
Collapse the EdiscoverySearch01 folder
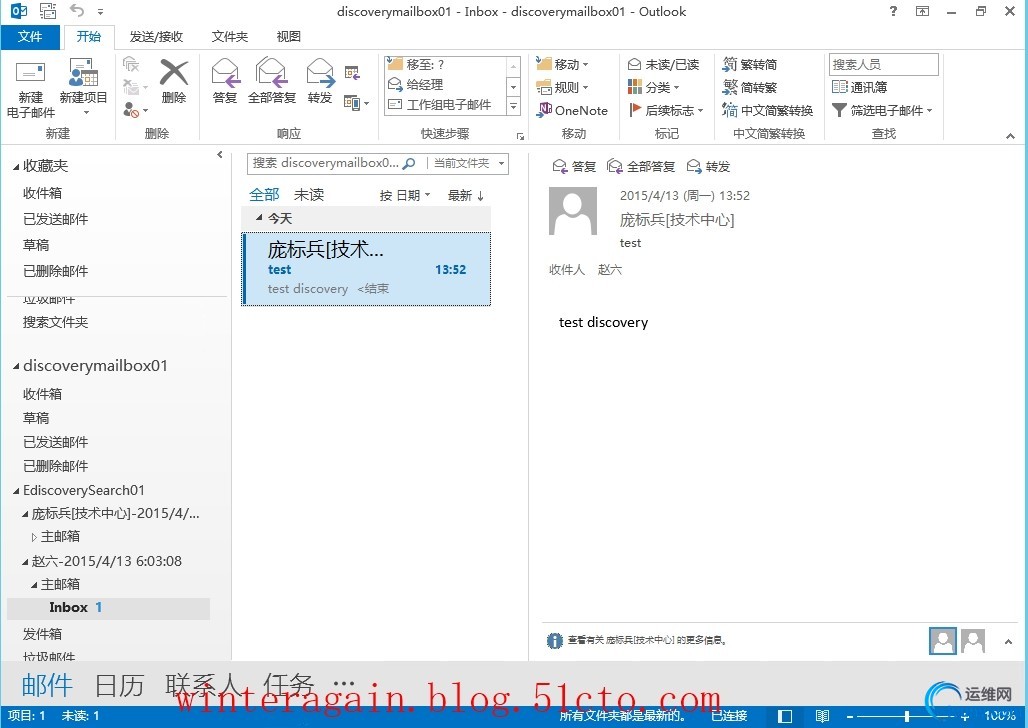16,491
